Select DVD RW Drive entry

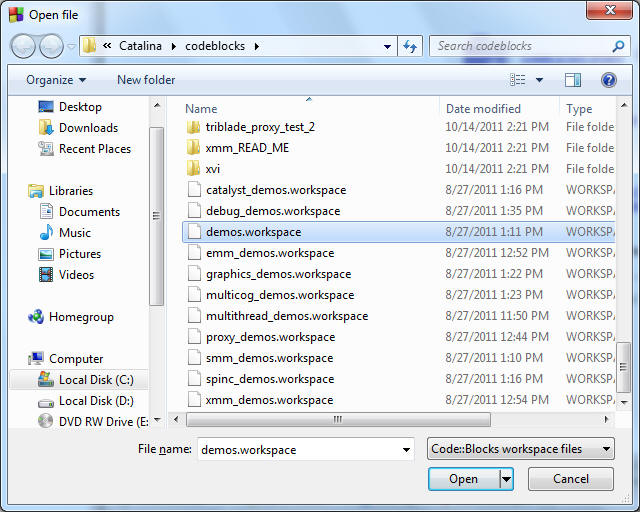[x=104, y=421]
